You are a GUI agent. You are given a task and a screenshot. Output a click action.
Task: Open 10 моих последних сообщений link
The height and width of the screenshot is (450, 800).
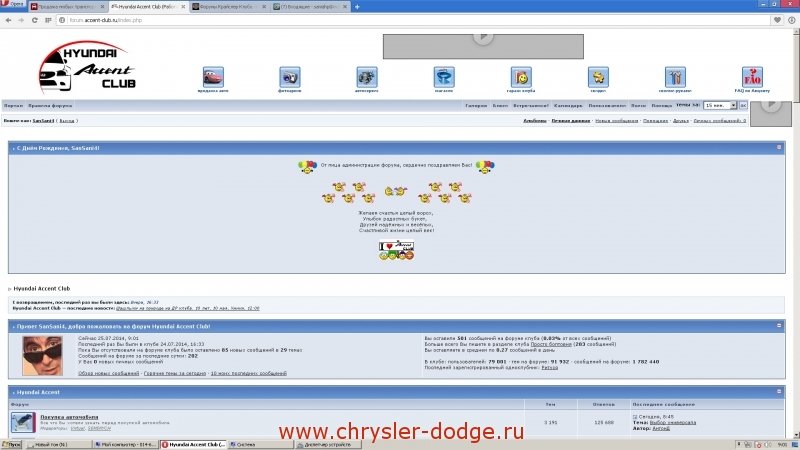(248, 373)
